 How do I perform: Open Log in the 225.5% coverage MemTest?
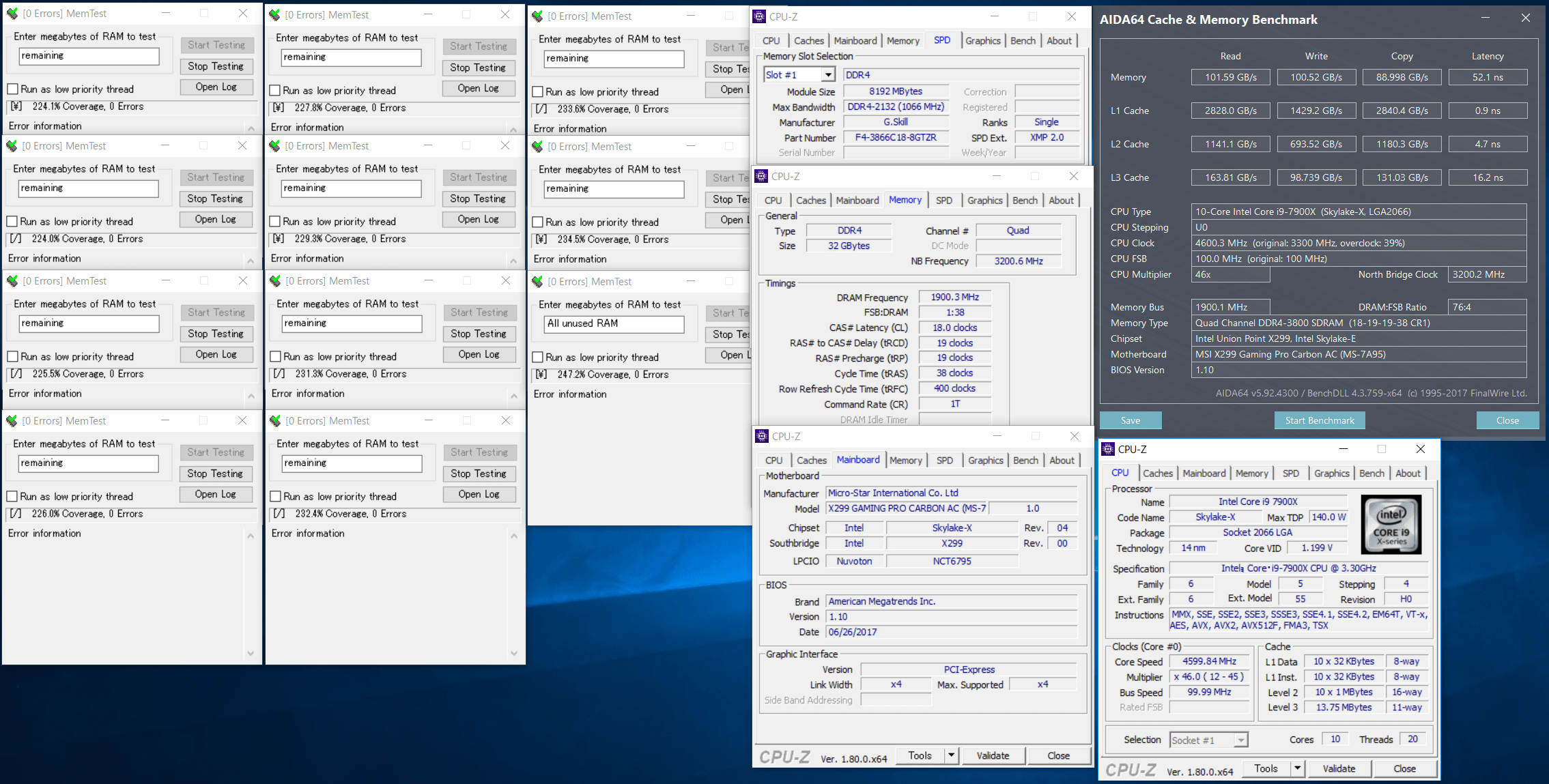[216, 354]
